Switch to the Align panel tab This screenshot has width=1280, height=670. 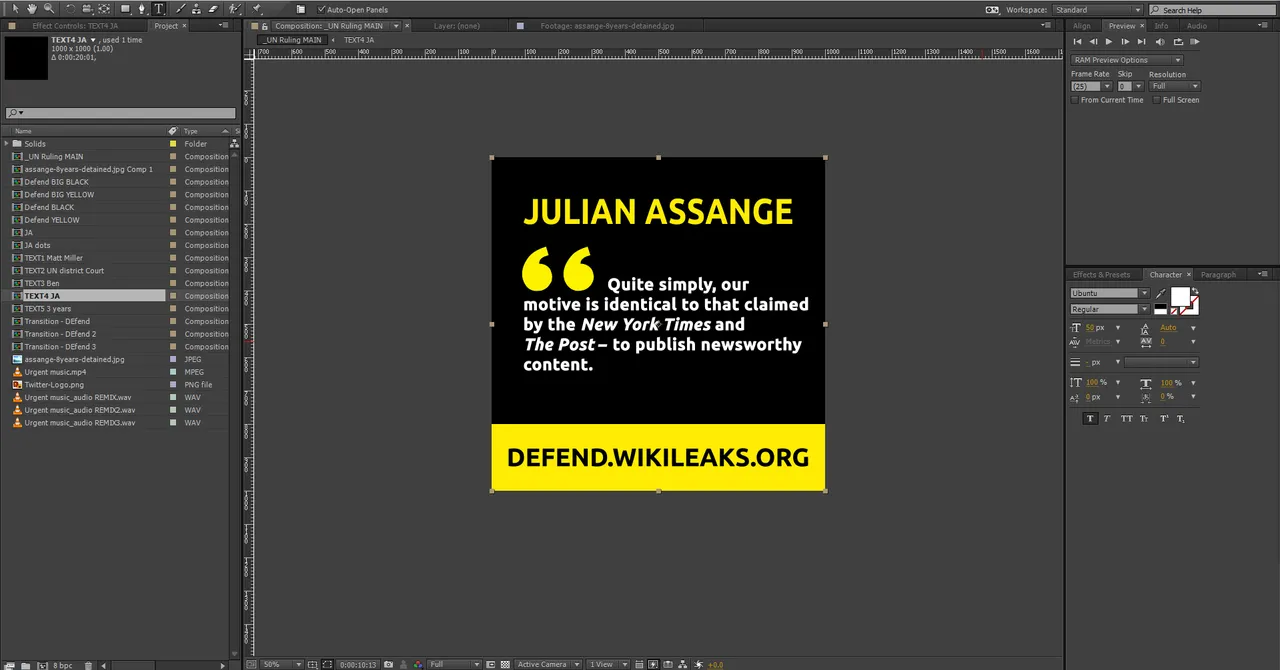click(1082, 26)
